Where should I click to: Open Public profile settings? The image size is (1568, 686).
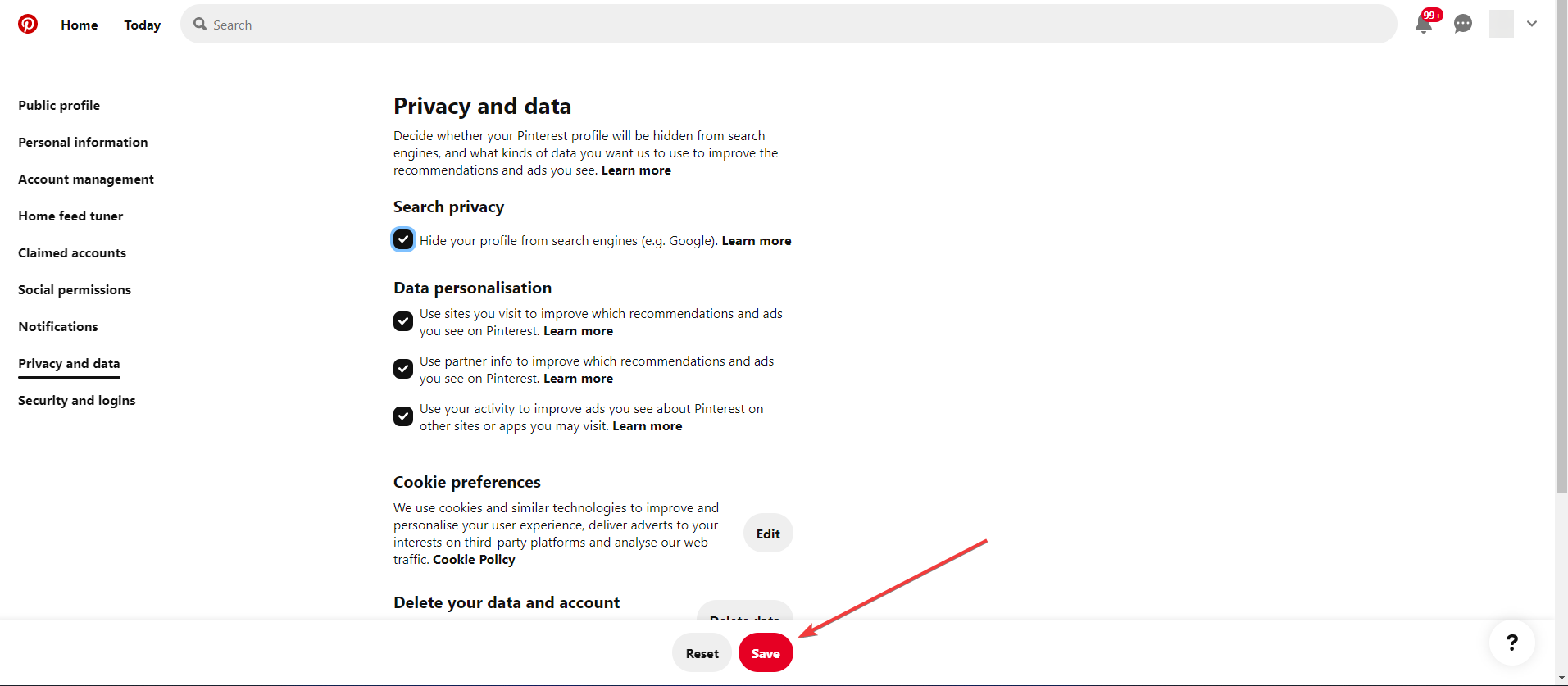59,105
